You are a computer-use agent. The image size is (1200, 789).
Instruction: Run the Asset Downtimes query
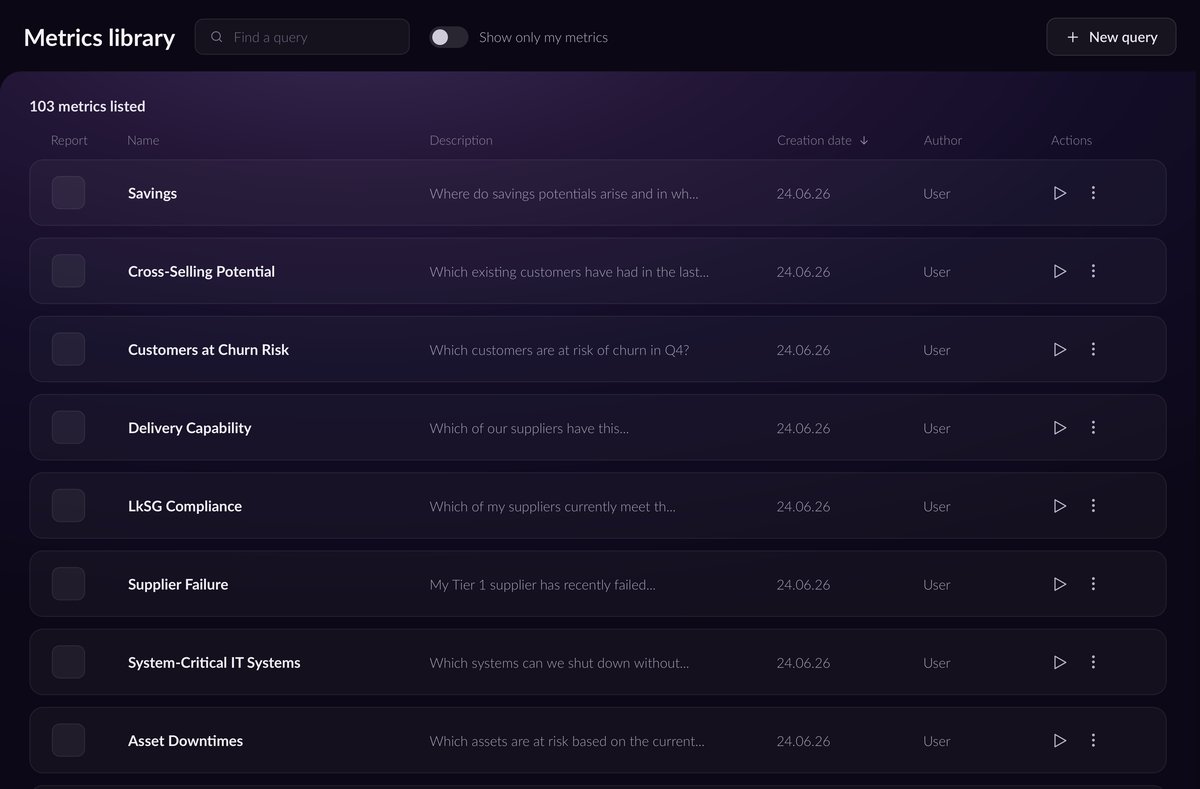point(1060,740)
